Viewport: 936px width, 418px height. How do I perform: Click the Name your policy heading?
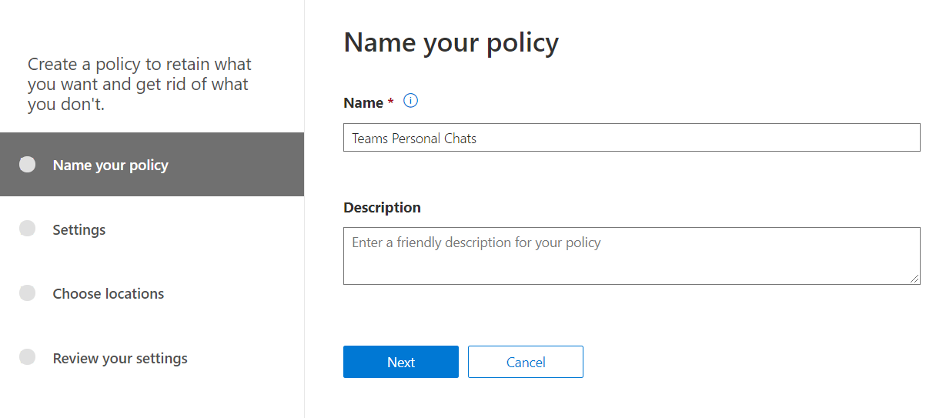pyautogui.click(x=451, y=43)
